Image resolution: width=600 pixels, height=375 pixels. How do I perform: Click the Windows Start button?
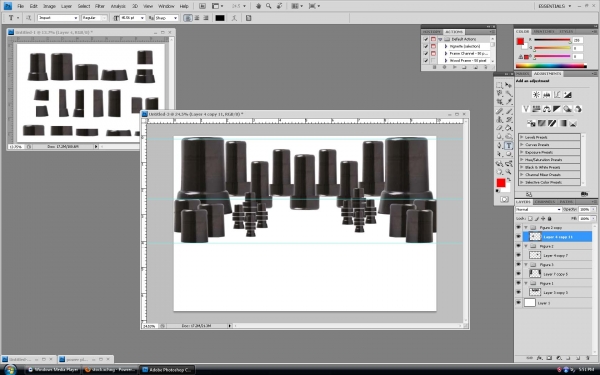[x=10, y=370]
